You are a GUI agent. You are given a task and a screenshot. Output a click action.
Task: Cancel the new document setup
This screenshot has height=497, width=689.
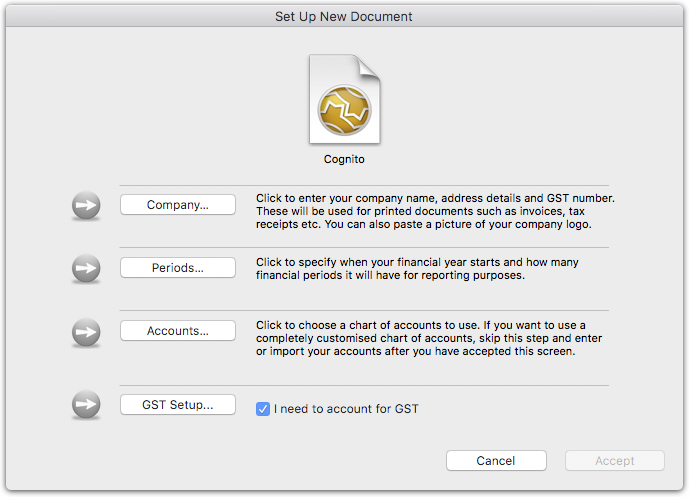pyautogui.click(x=496, y=461)
